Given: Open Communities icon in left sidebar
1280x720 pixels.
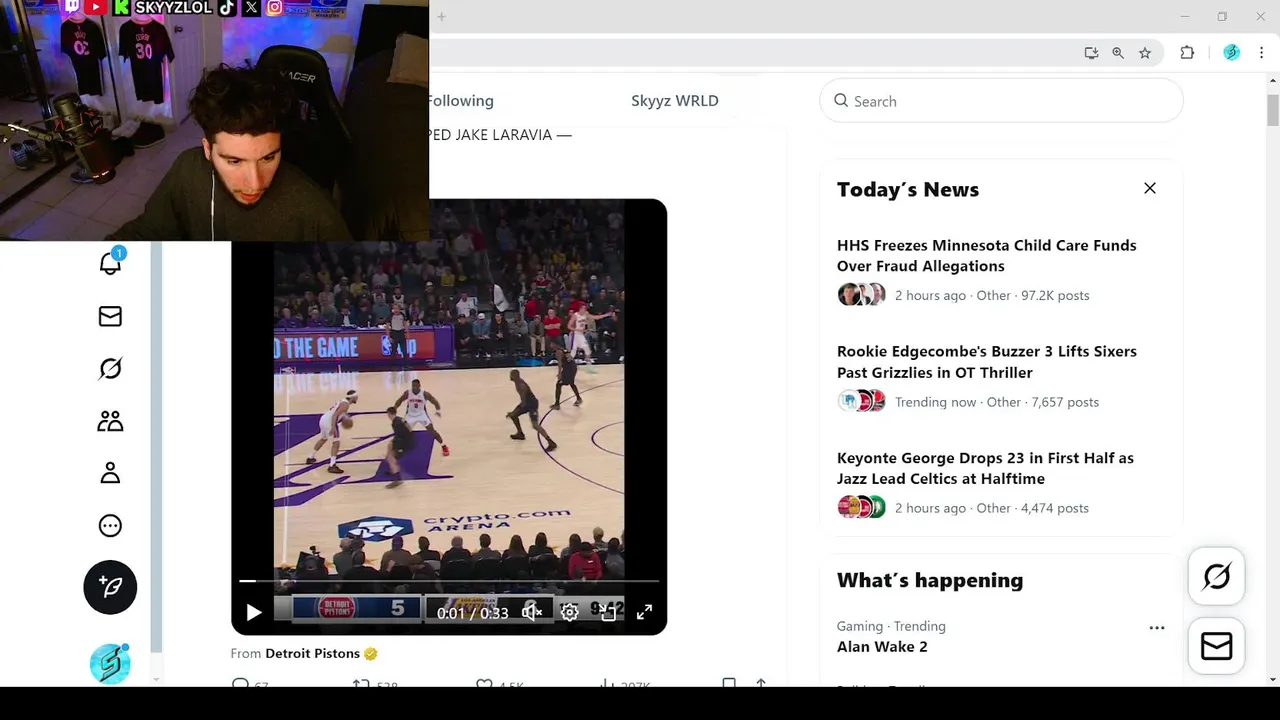Looking at the screenshot, I should point(110,421).
